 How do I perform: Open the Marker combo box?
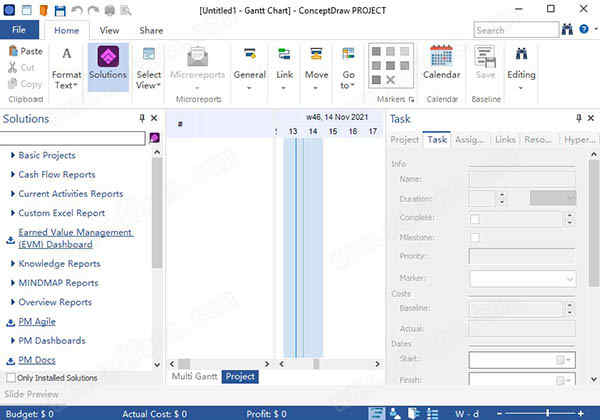pos(522,279)
